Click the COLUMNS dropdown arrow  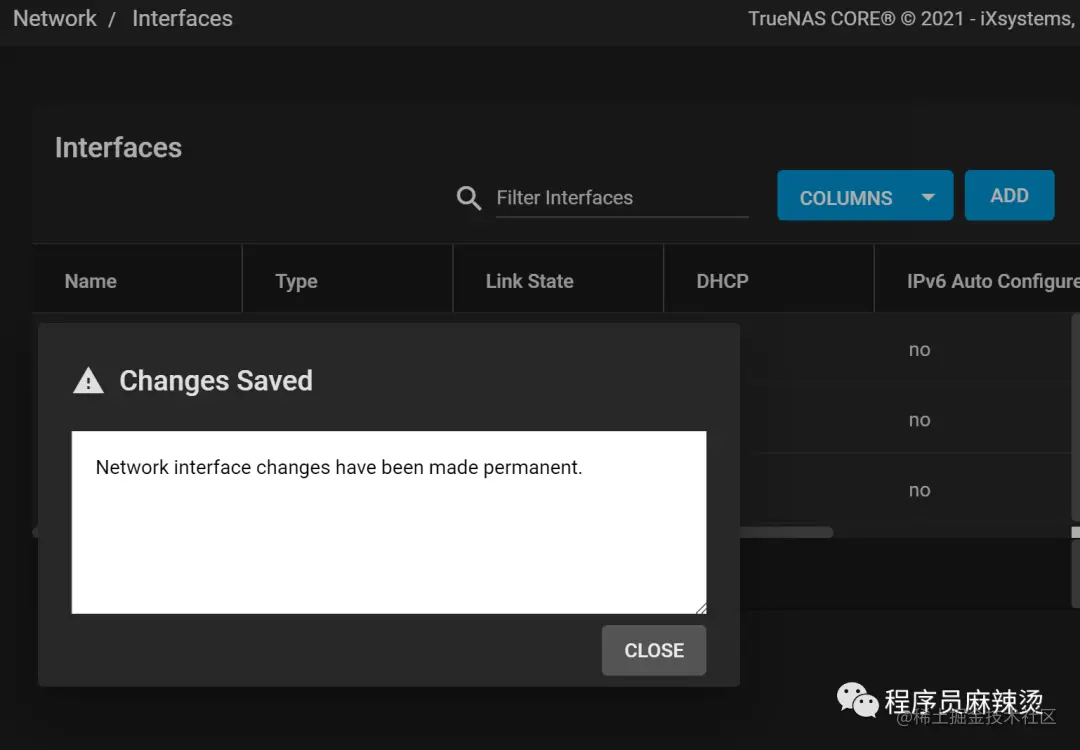coord(928,198)
